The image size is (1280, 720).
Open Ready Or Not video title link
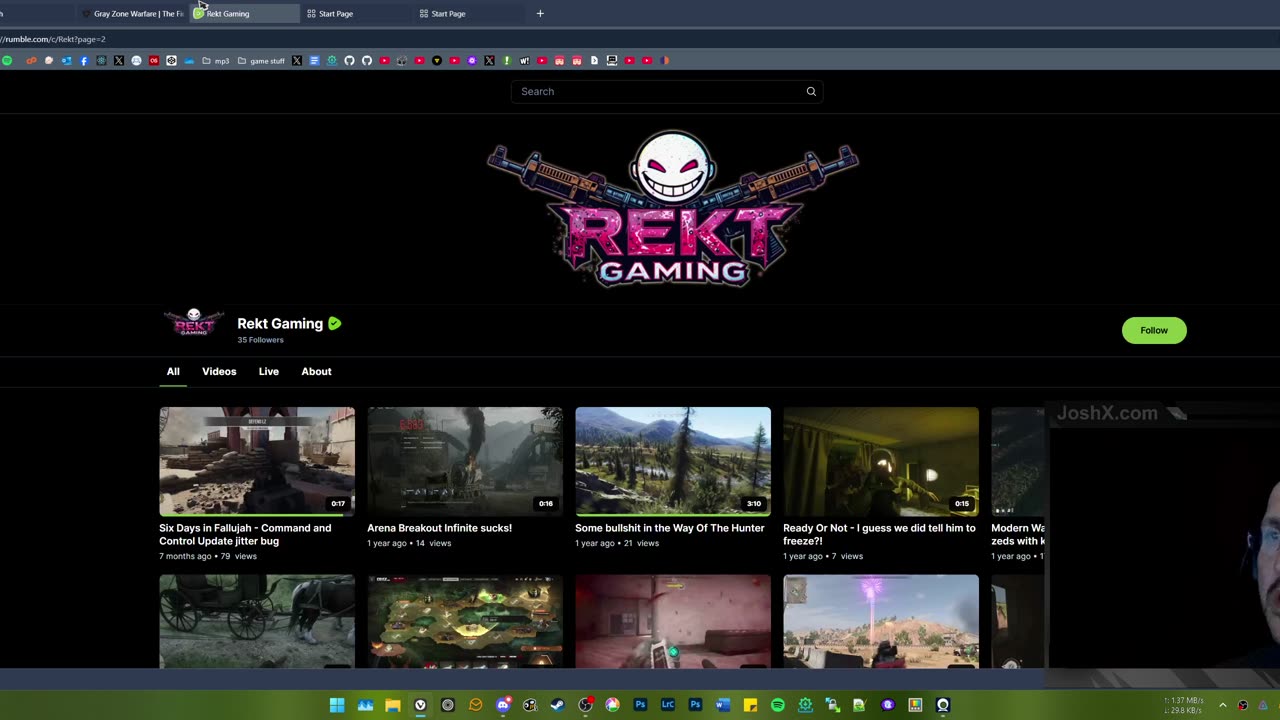coord(879,534)
